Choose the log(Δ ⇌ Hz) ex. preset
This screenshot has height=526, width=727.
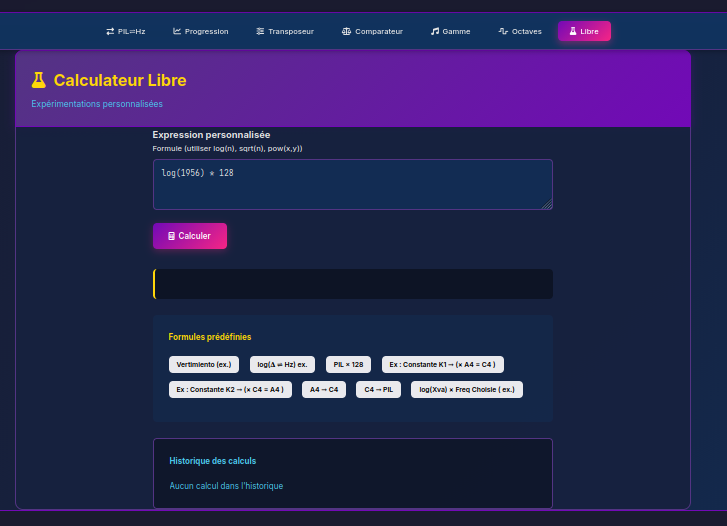tap(282, 364)
